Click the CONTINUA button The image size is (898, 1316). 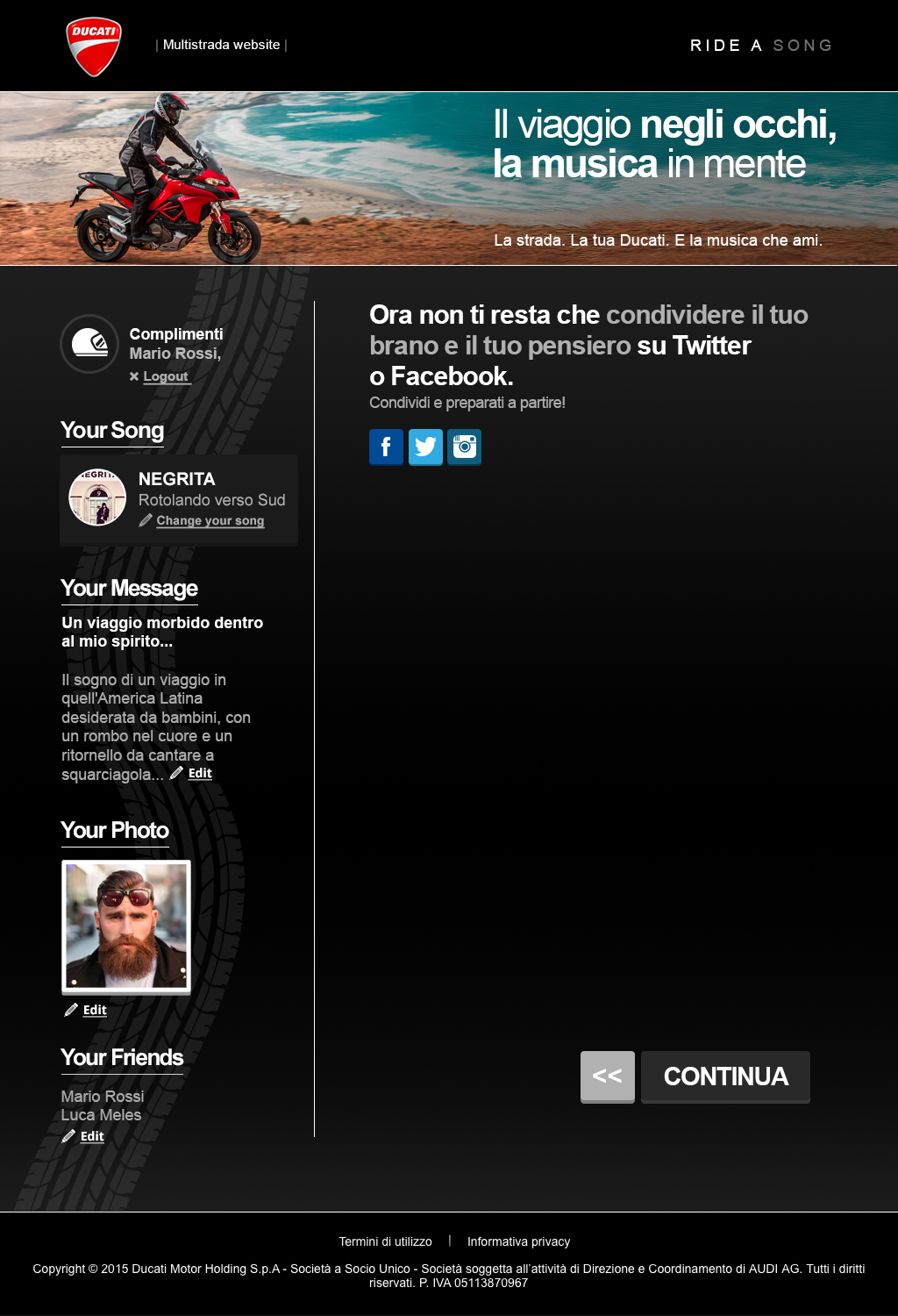click(726, 1076)
